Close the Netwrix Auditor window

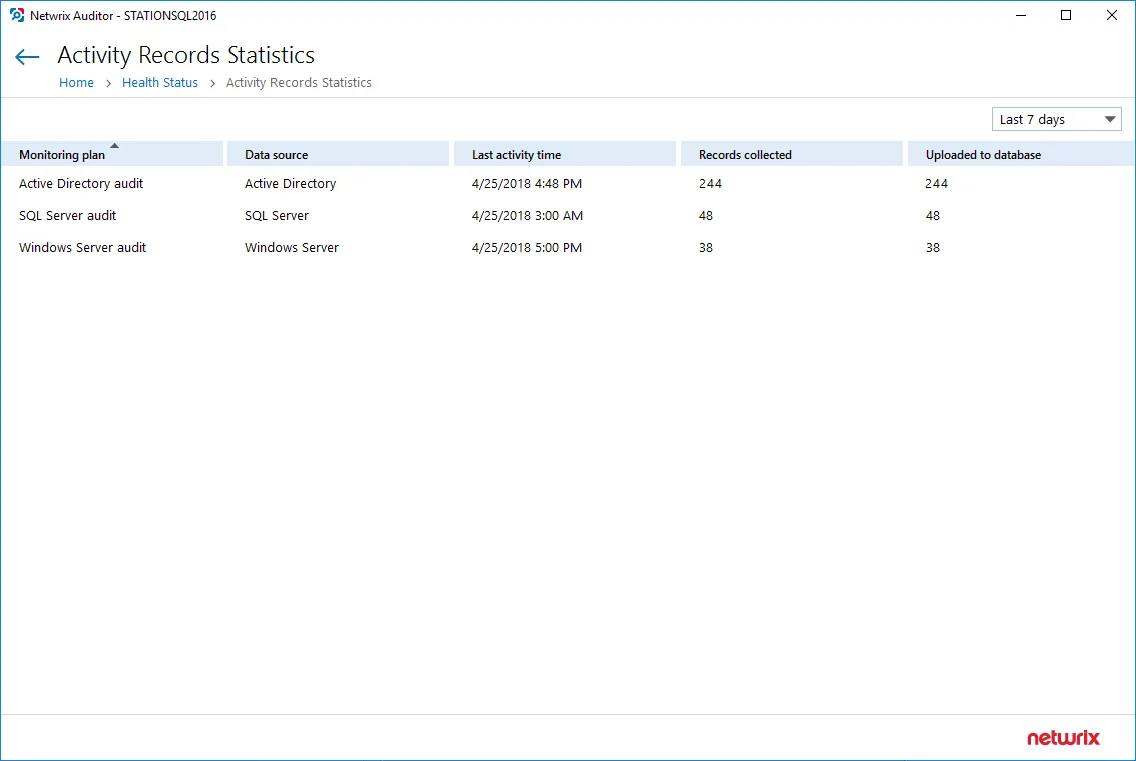pos(1111,15)
